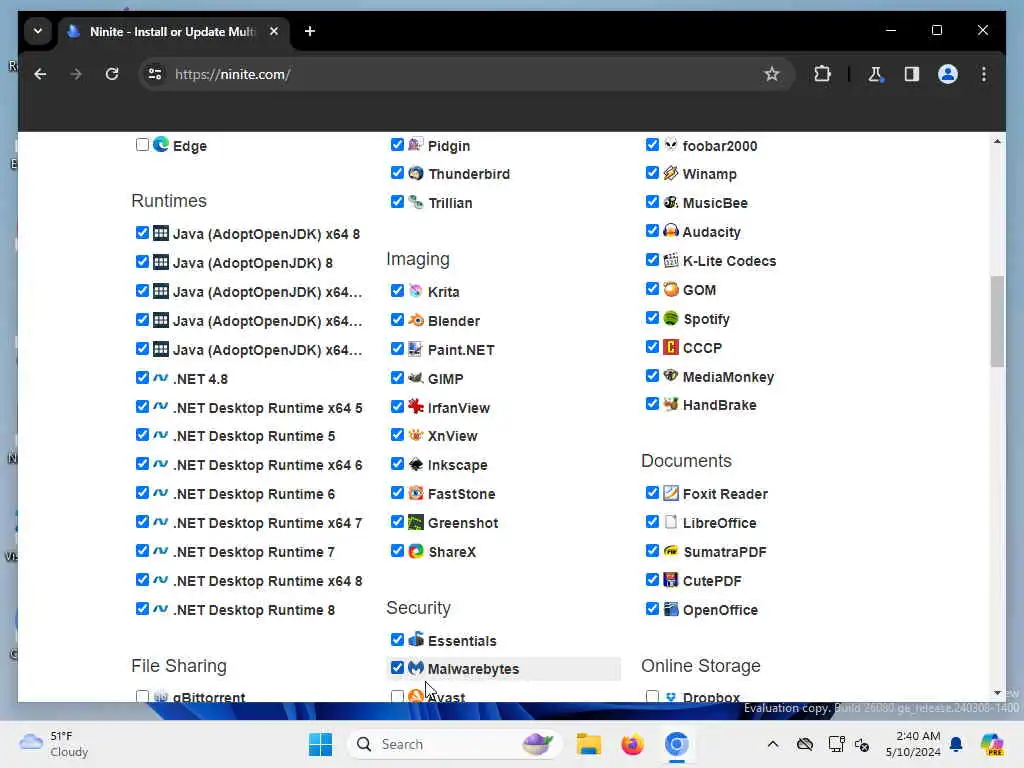Click the Trillian app icon
This screenshot has height=768, width=1024.
coord(416,202)
